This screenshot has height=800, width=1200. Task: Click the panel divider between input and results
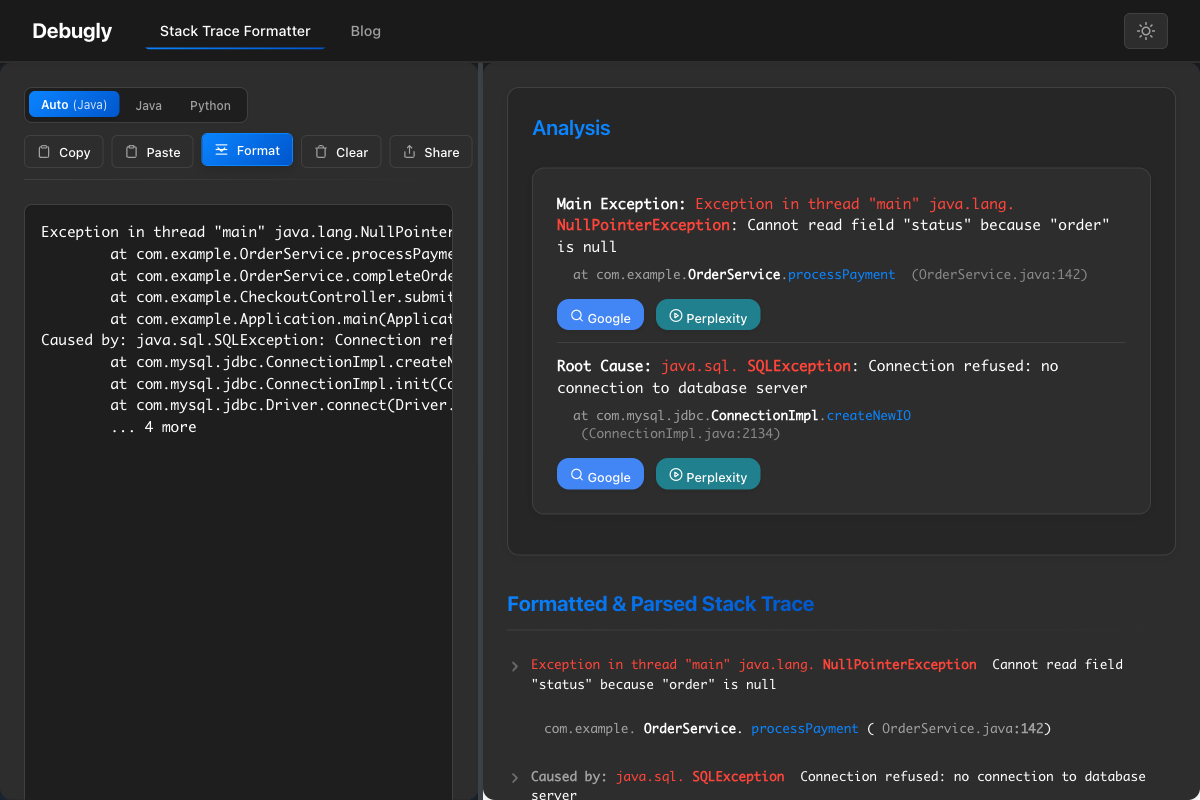click(x=480, y=431)
